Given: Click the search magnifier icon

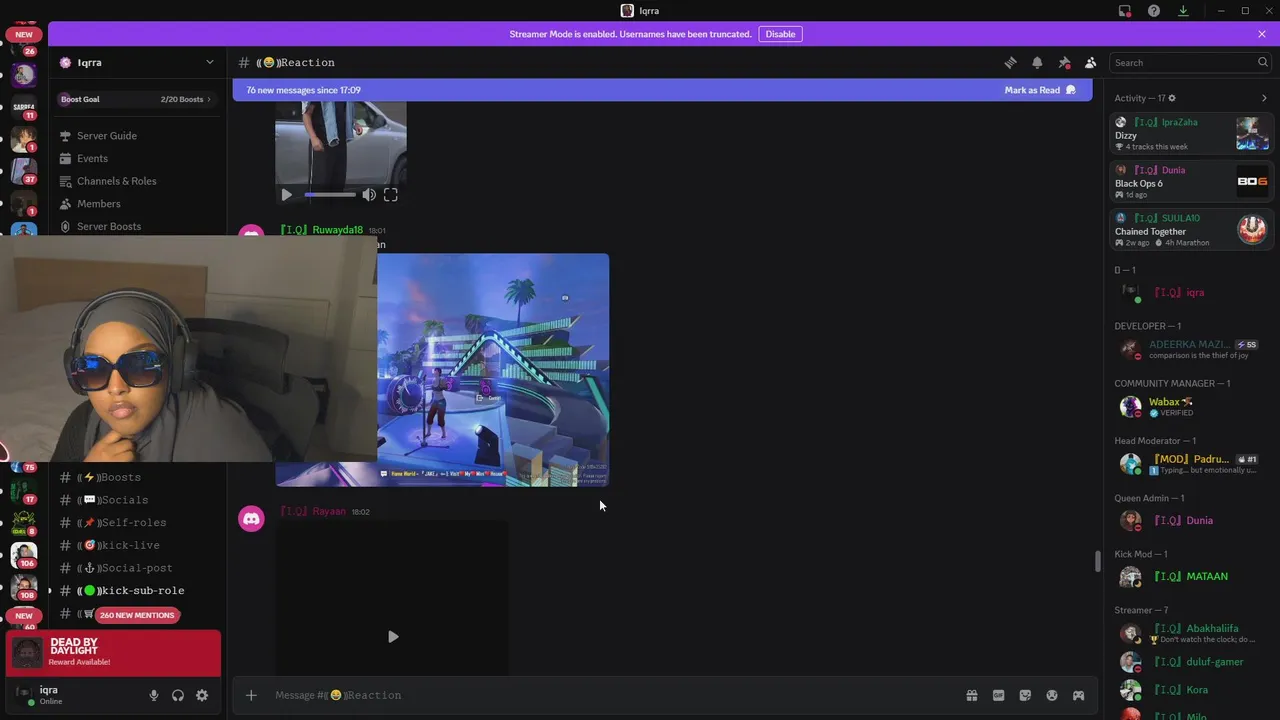Looking at the screenshot, I should coord(1263,62).
